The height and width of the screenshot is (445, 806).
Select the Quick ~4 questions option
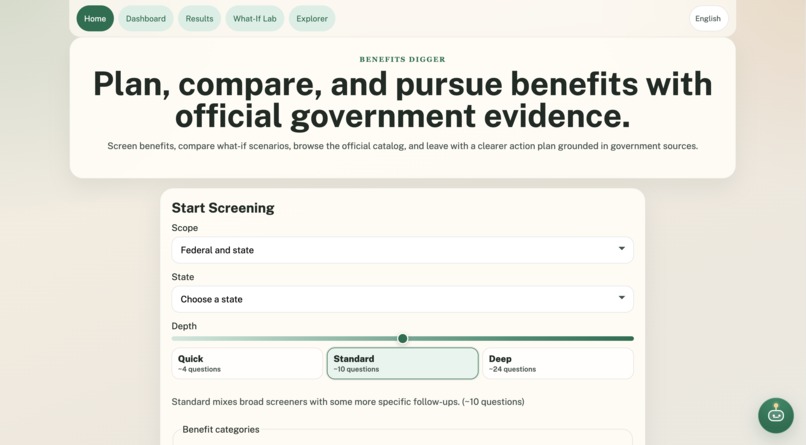pos(247,363)
